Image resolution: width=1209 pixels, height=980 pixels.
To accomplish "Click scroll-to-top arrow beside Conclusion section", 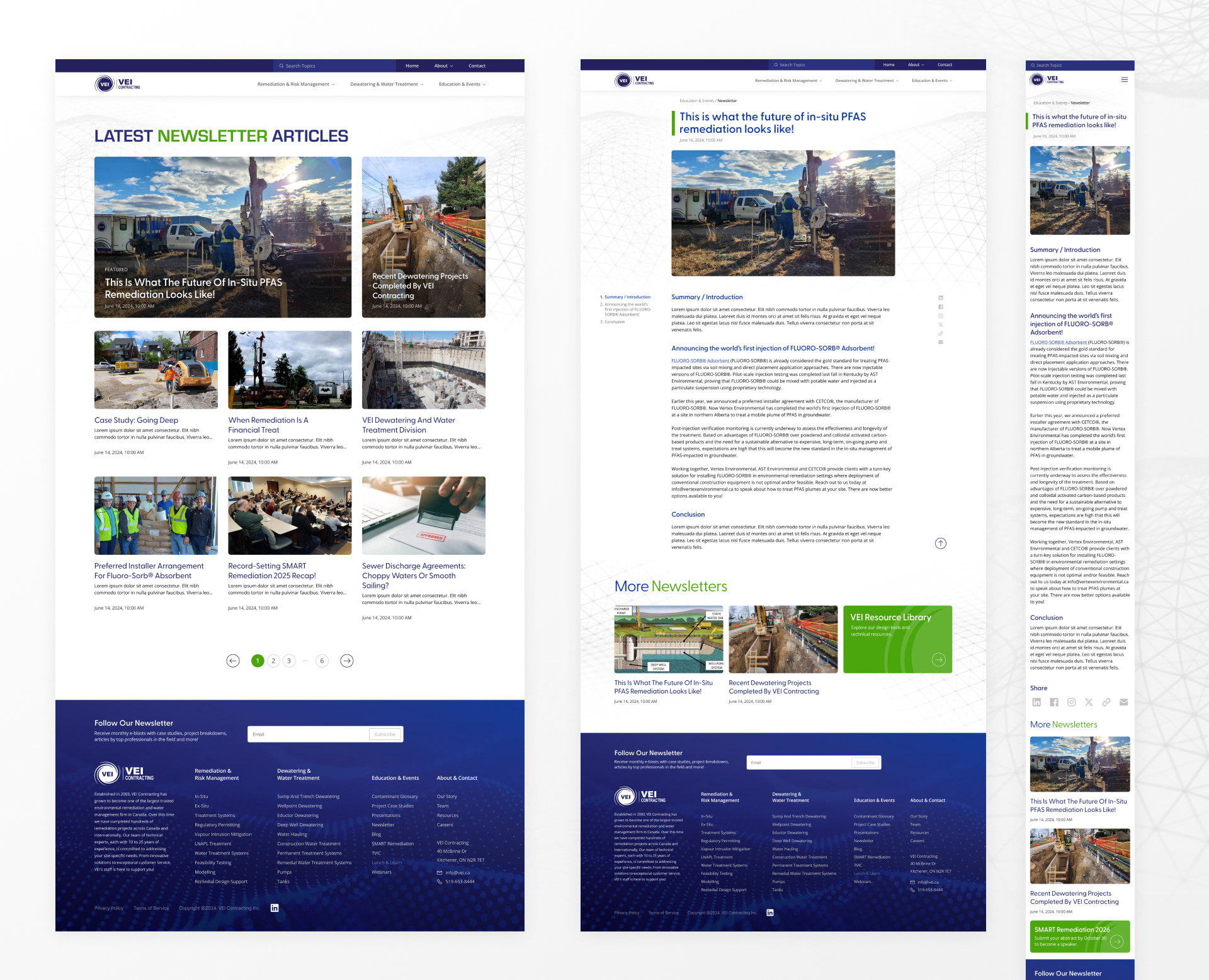I will pos(940,544).
